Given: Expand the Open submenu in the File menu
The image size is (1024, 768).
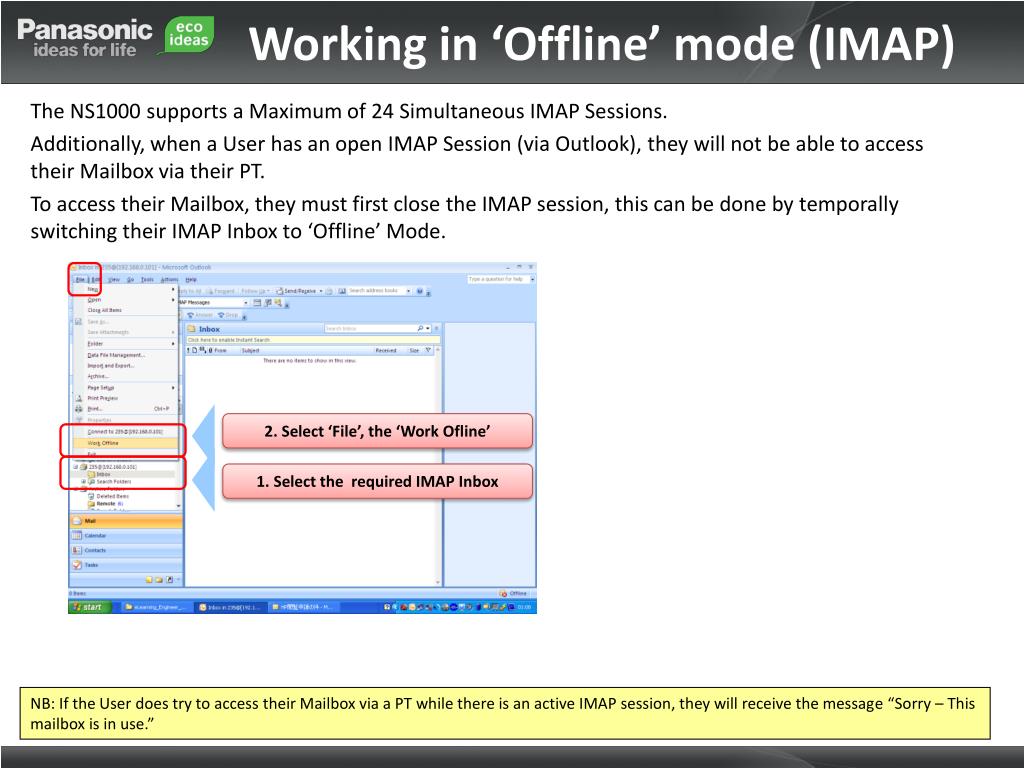Looking at the screenshot, I should point(124,300).
